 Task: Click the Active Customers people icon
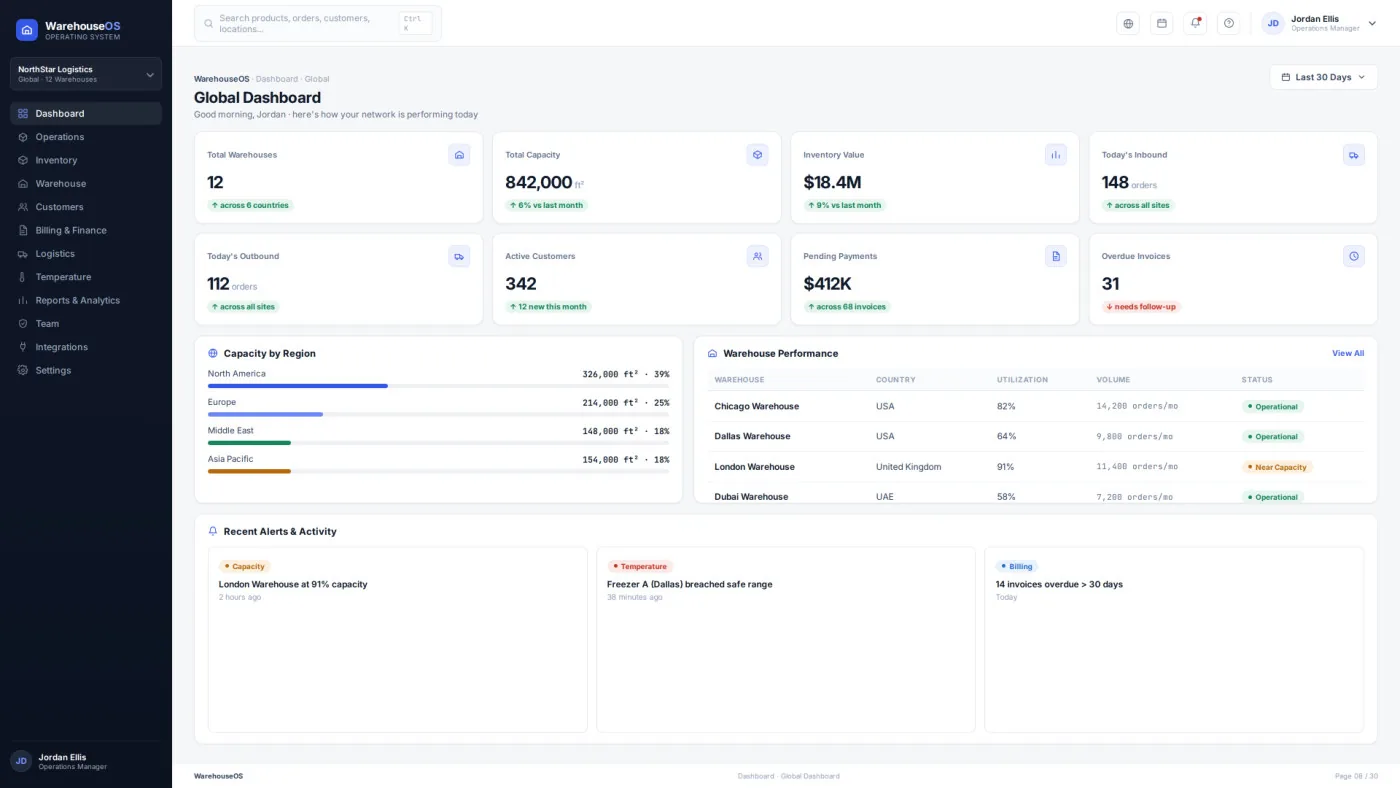[757, 256]
